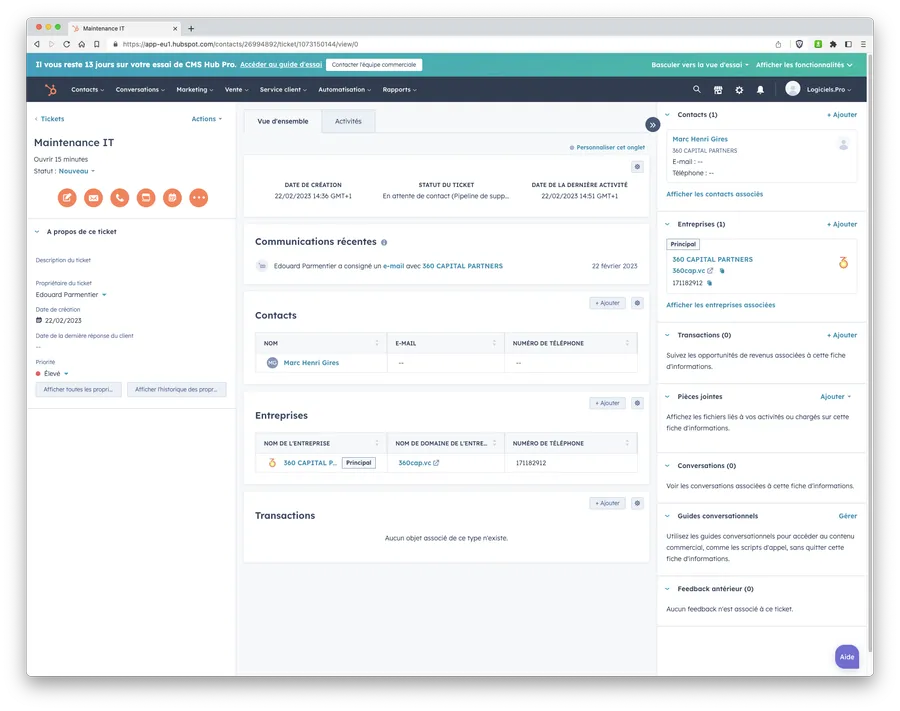The height and width of the screenshot is (711, 900).
Task: Open the Actions dropdown
Action: click(207, 119)
